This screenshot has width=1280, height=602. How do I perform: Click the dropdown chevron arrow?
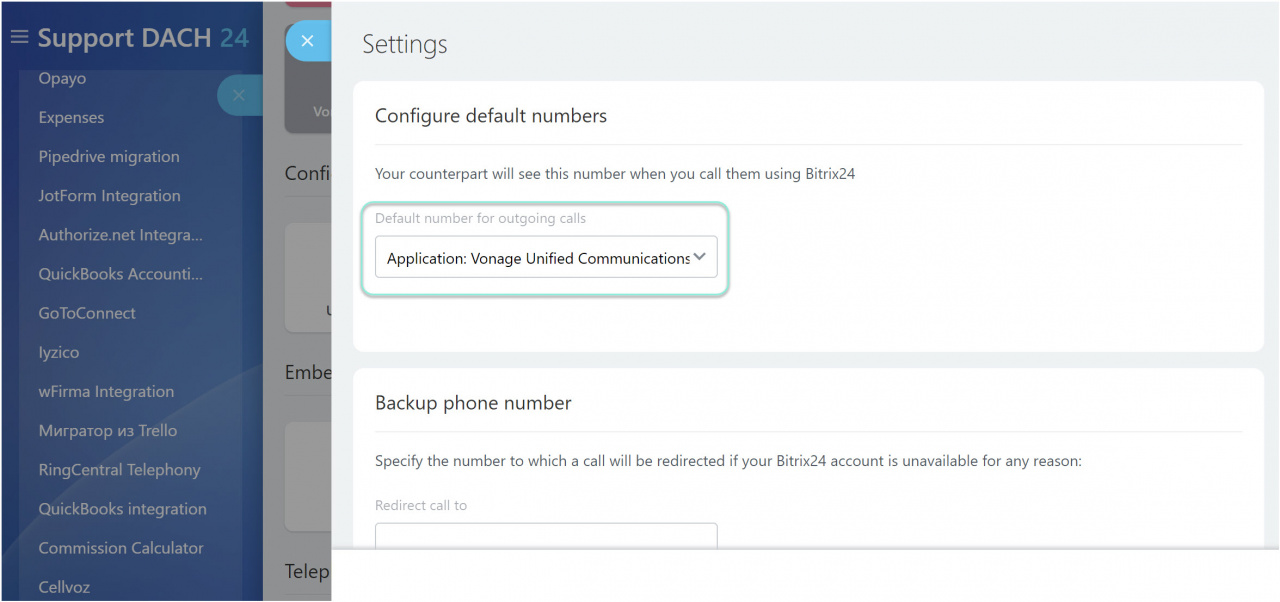700,257
